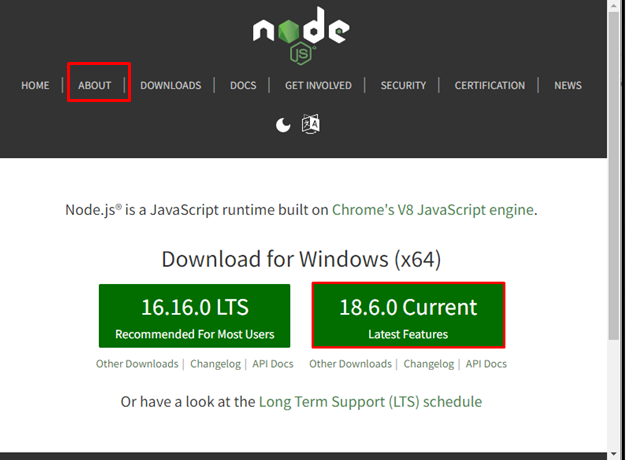Open the DOWNLOADS menu item
Screen dimensions: 626x460
coord(170,85)
